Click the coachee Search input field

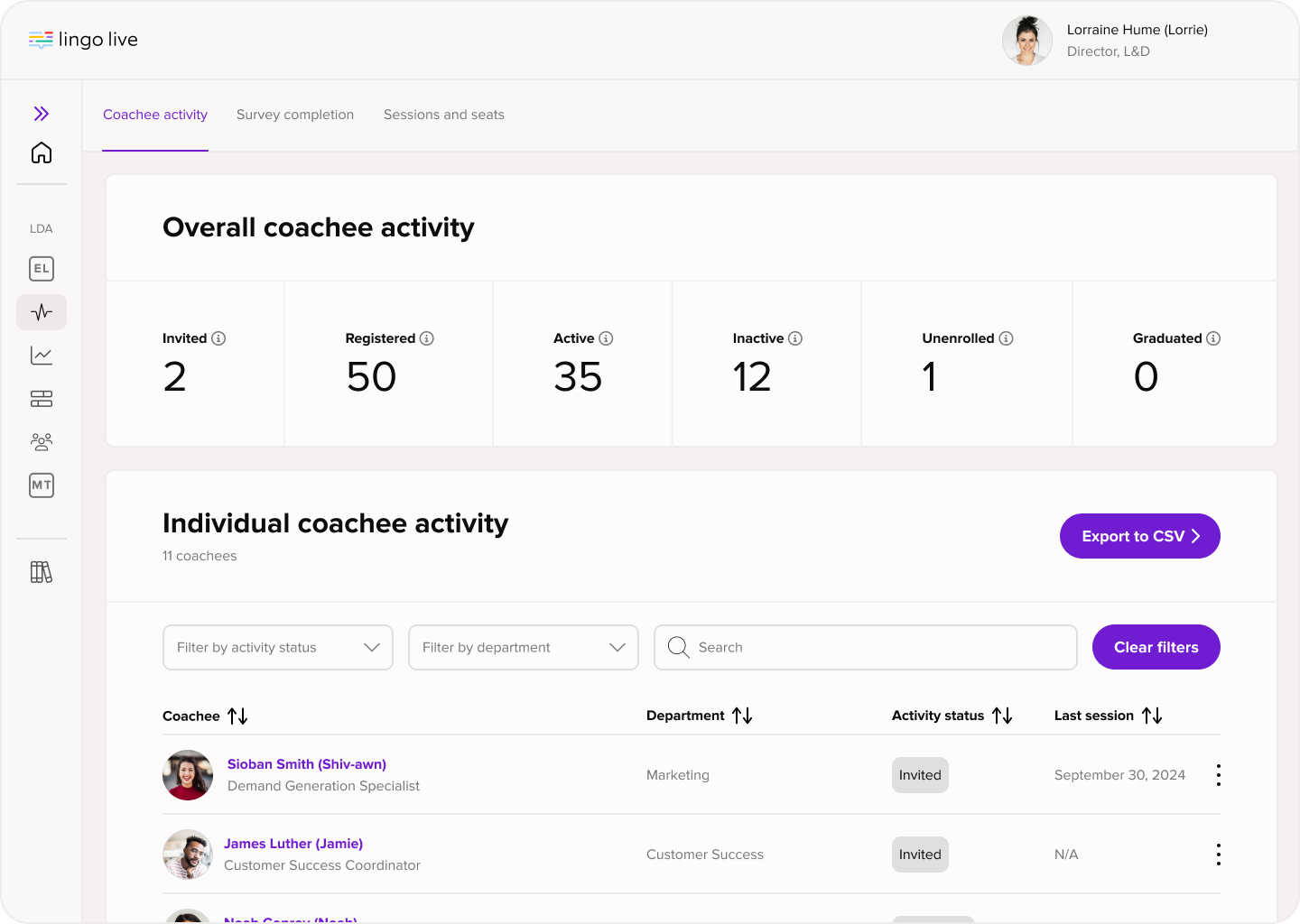point(866,648)
